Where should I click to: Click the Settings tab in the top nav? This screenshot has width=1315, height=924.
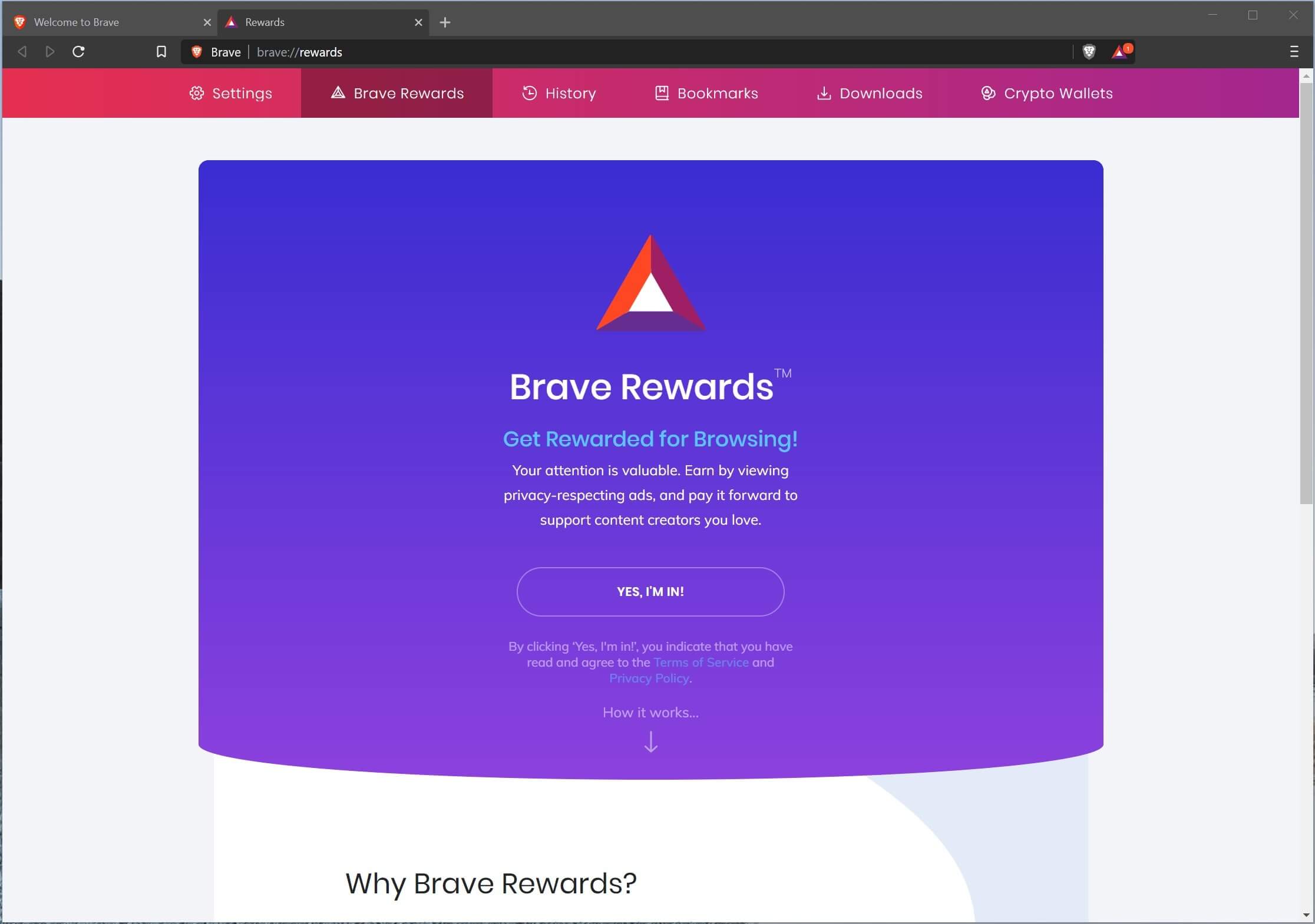click(230, 93)
